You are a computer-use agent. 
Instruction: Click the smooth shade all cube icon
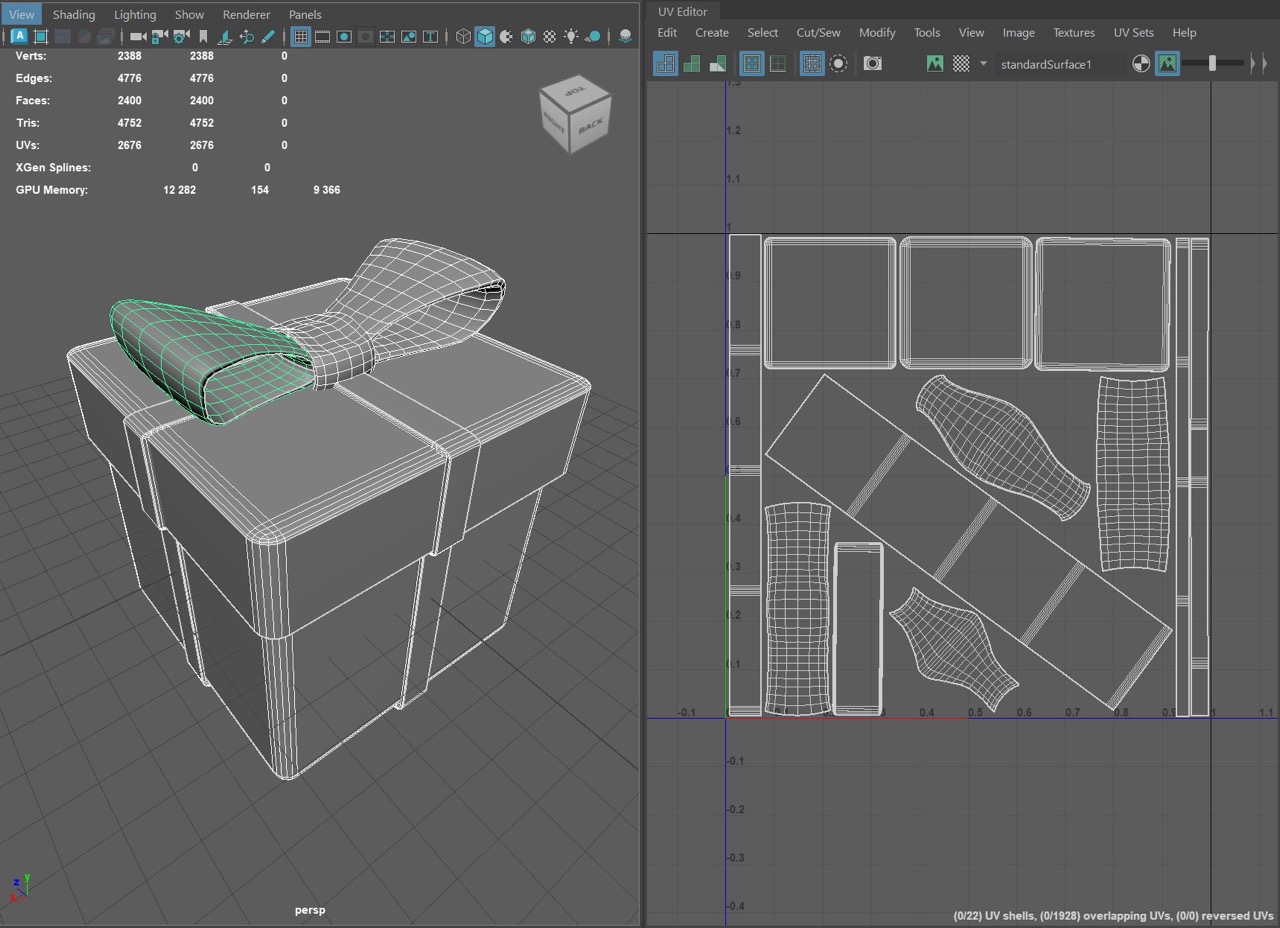pyautogui.click(x=485, y=37)
